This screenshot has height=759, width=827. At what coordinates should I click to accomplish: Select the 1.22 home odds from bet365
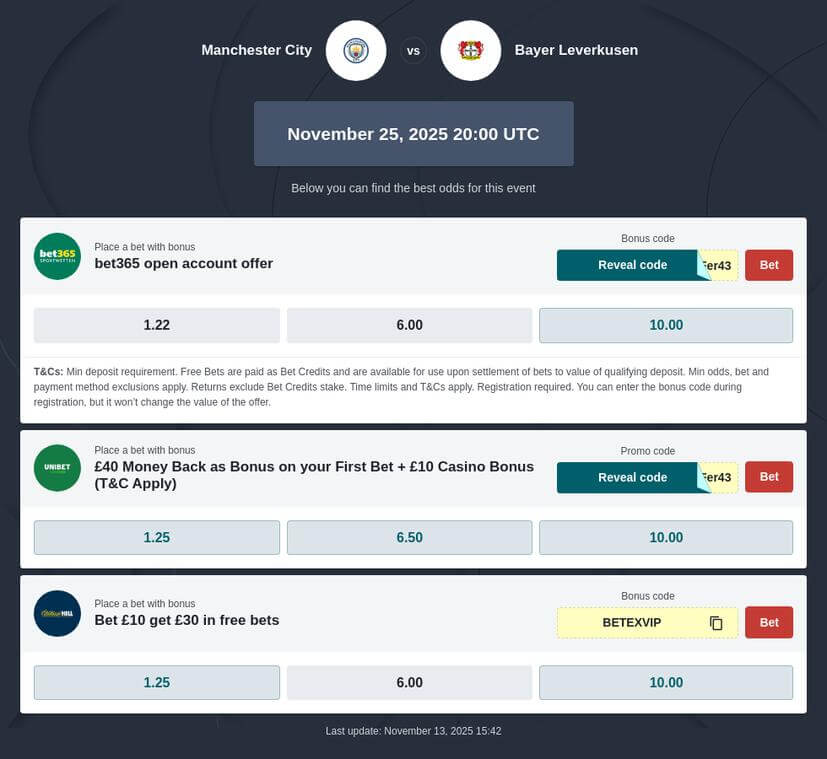tap(156, 325)
